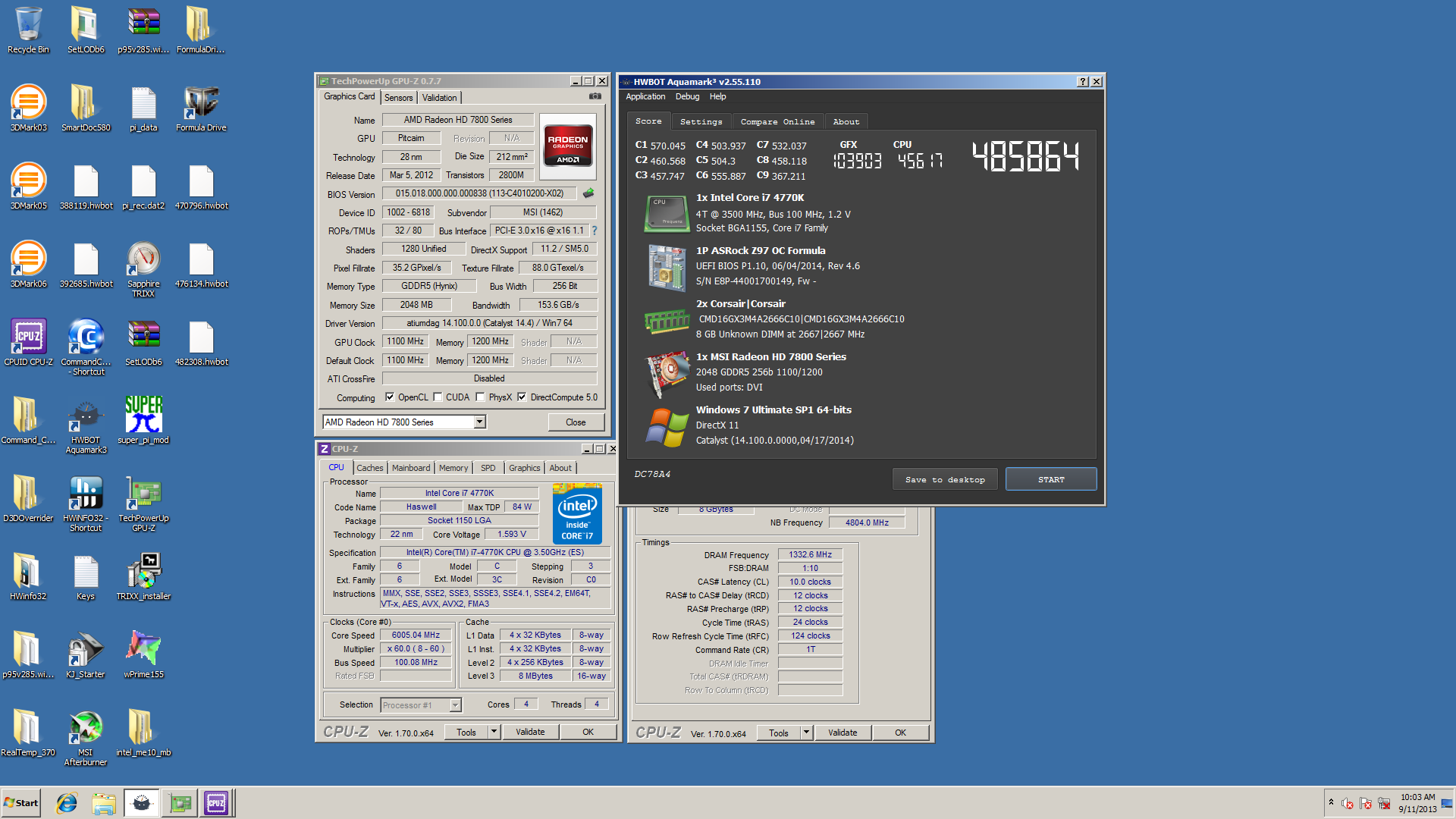Launch CPUID CPU-Z desktop shortcut
Viewport: 1456px width, 819px height.
[28, 343]
